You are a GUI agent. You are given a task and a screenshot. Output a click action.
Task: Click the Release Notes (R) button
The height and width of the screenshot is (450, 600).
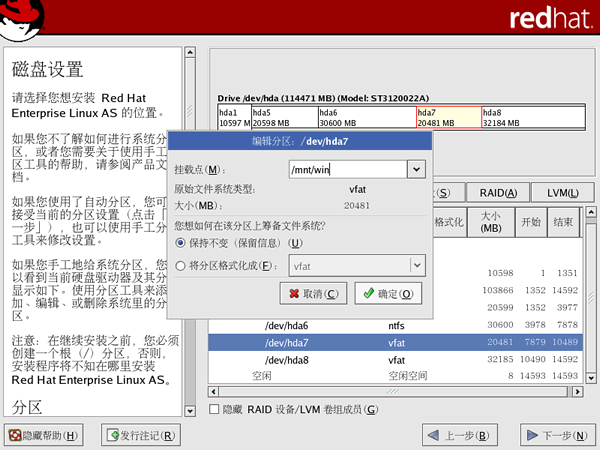141,435
